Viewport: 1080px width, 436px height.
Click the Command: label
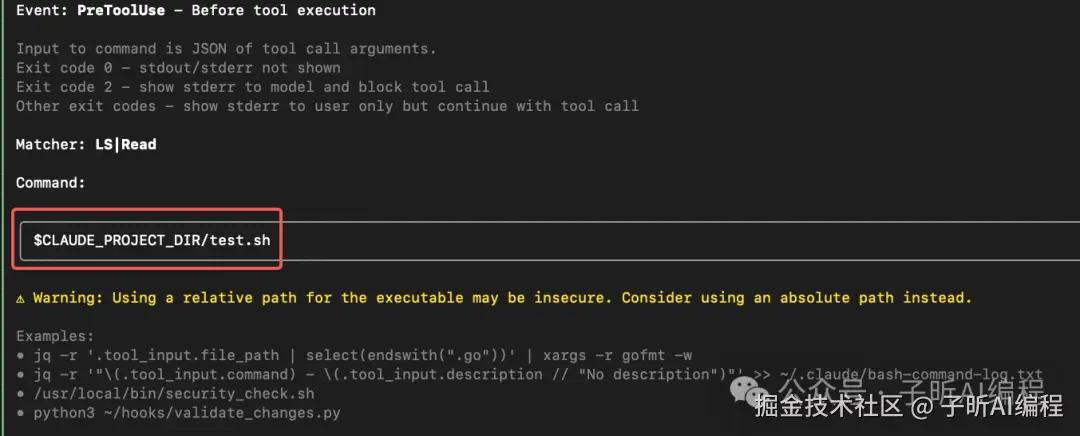[51, 183]
